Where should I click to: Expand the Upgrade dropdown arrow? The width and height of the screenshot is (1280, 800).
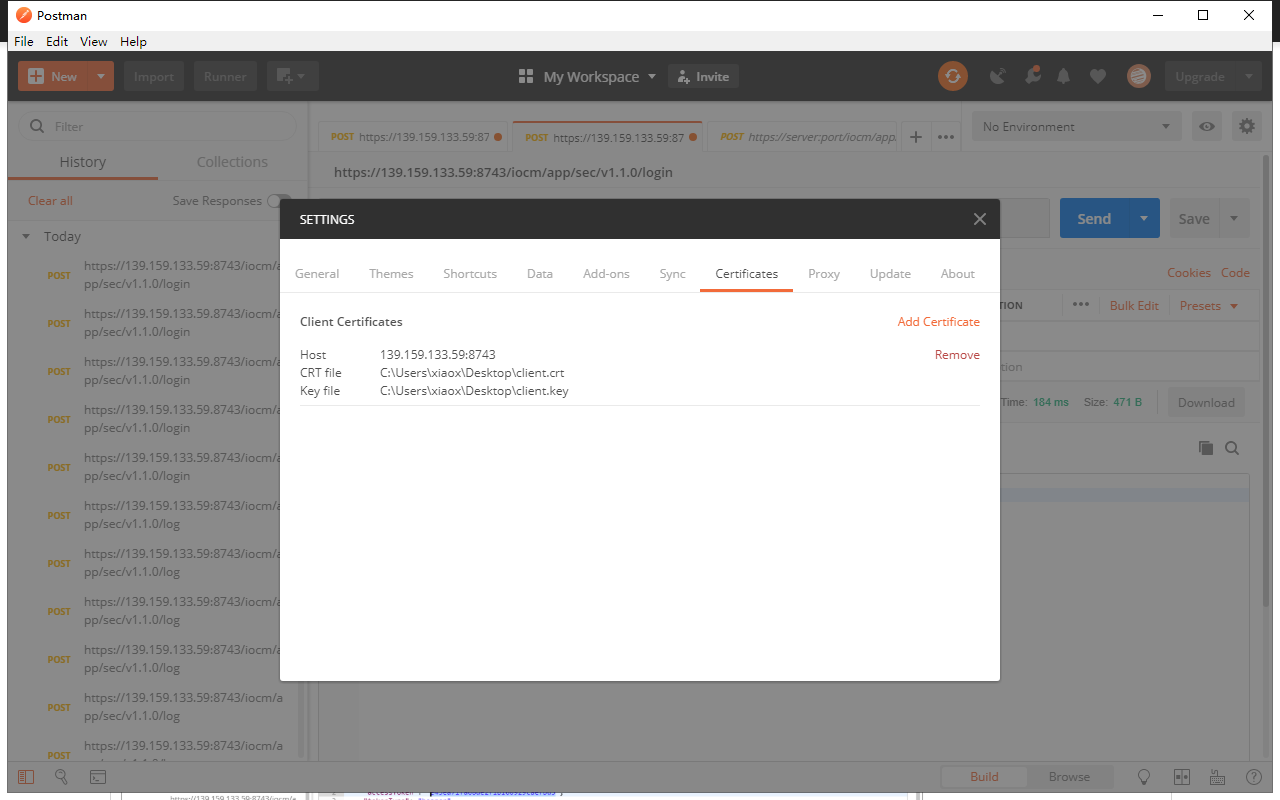[x=1248, y=76]
